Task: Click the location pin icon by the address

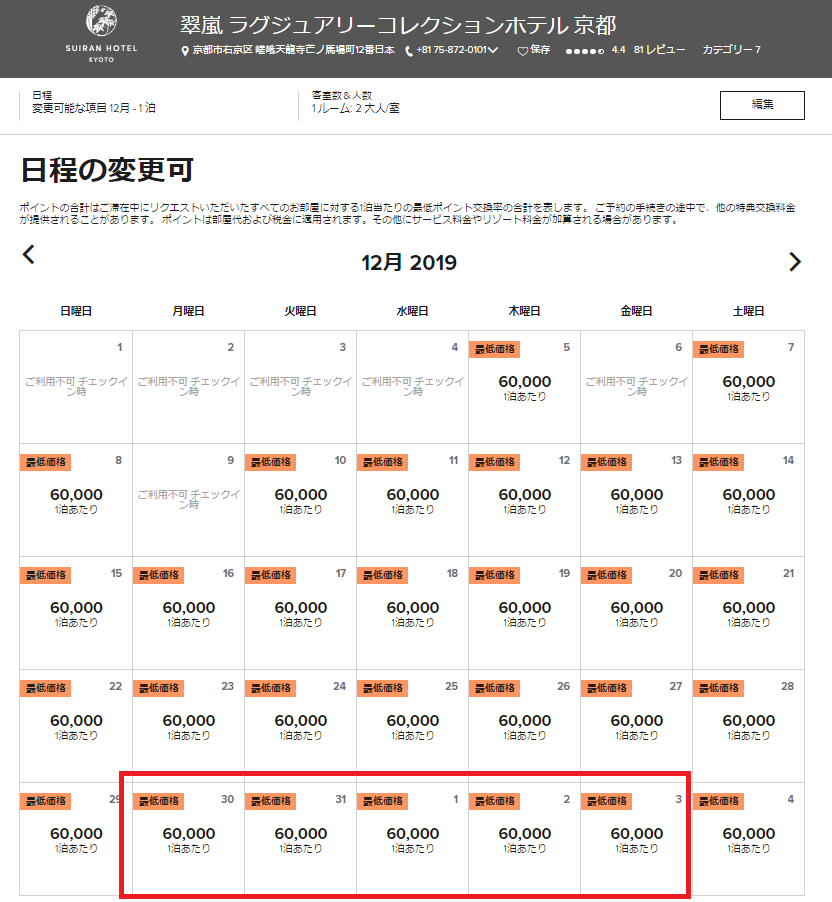Action: pyautogui.click(x=185, y=51)
